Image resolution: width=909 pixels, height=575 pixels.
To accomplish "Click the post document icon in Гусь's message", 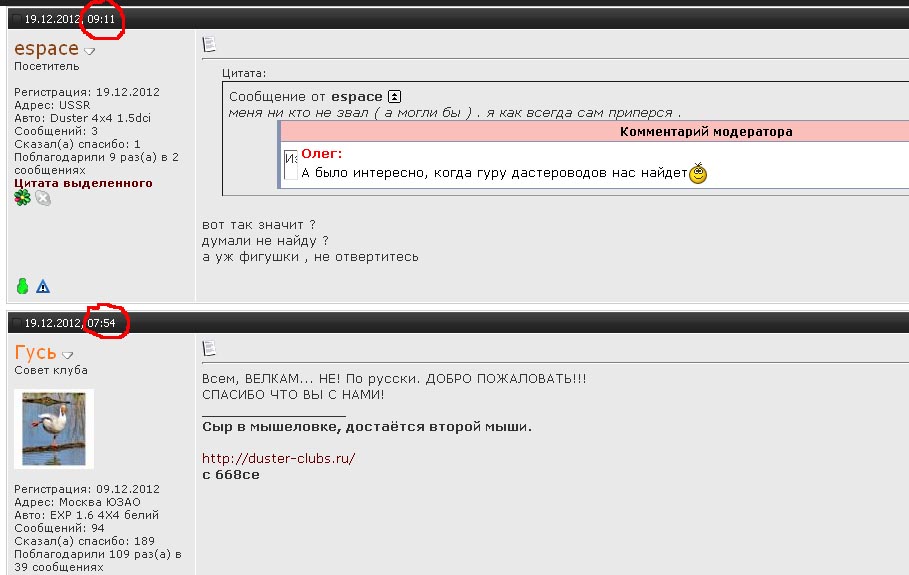I will click(209, 348).
